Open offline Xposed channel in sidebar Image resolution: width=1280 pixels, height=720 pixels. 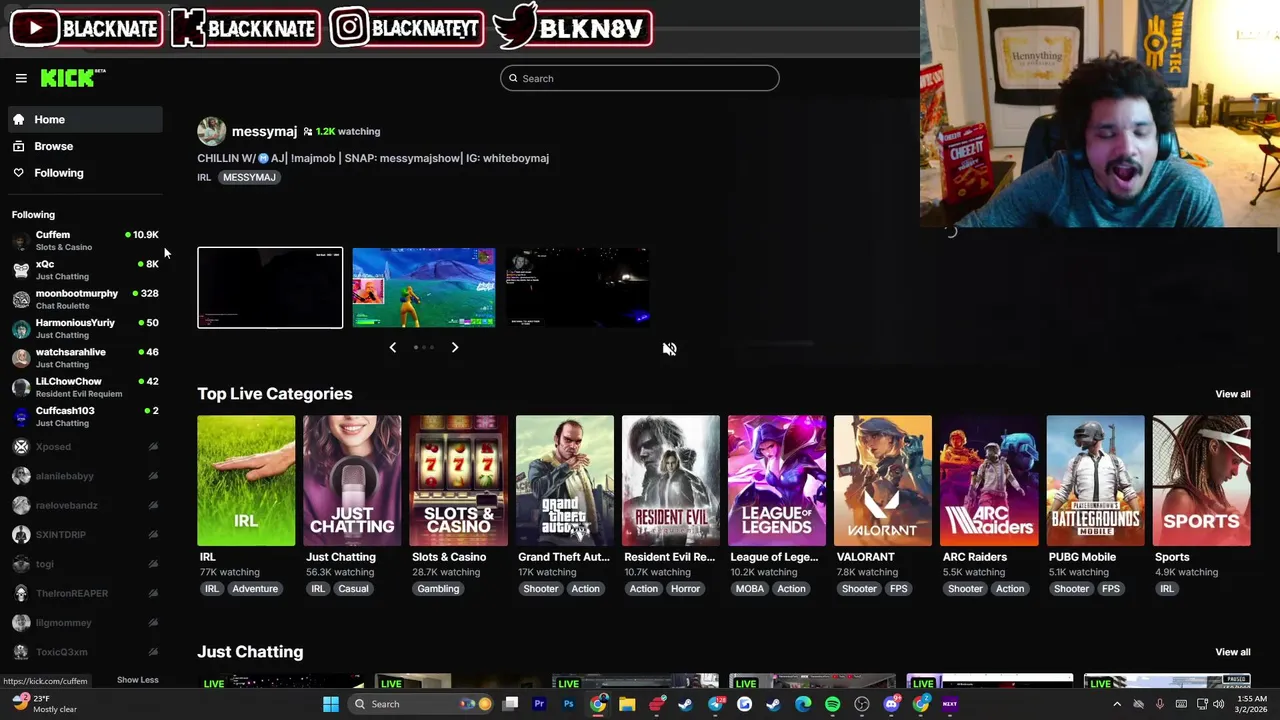[x=86, y=447]
